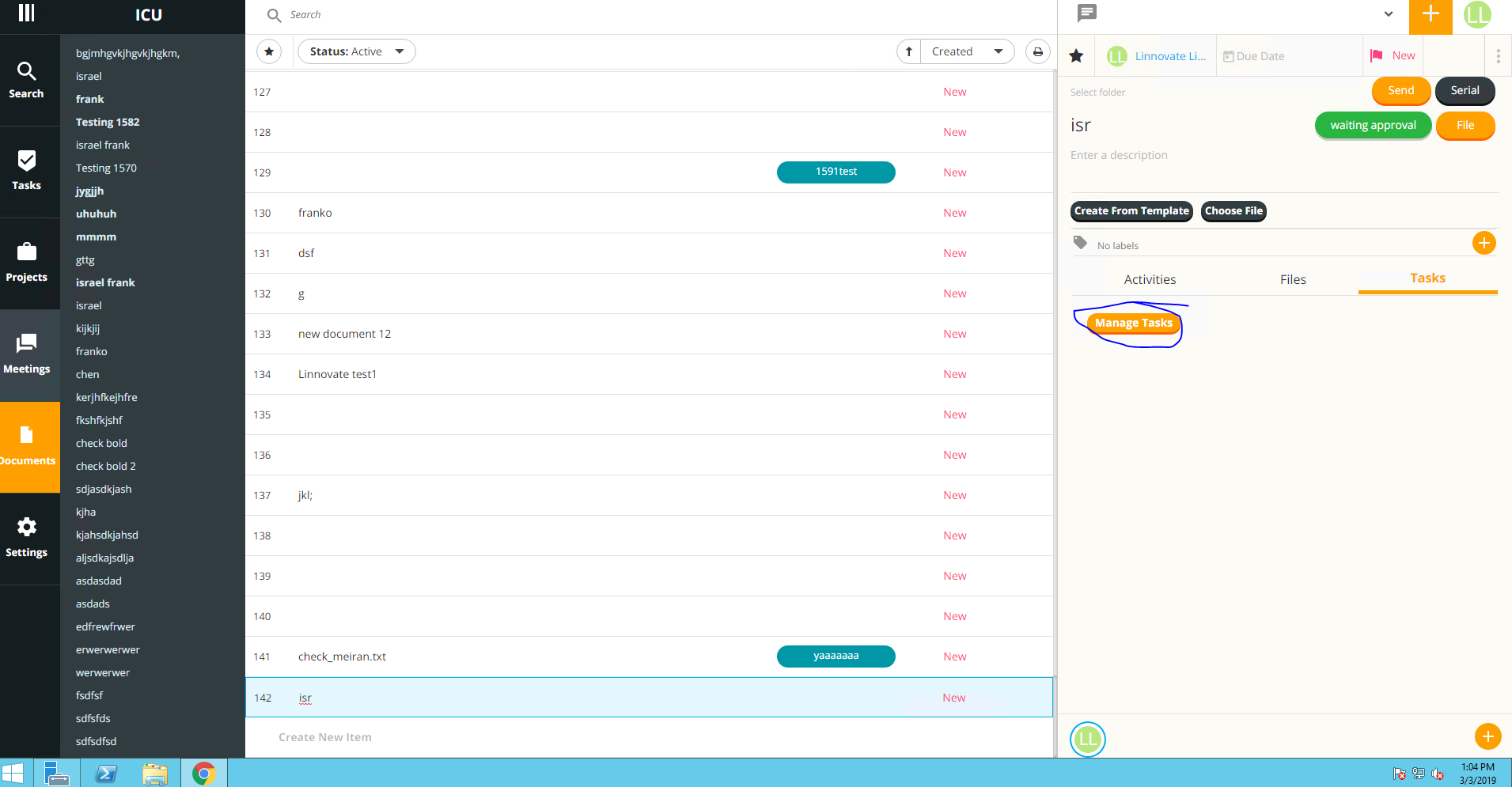Open the three-dot more options menu
Image resolution: width=1512 pixels, height=787 pixels.
(1498, 56)
